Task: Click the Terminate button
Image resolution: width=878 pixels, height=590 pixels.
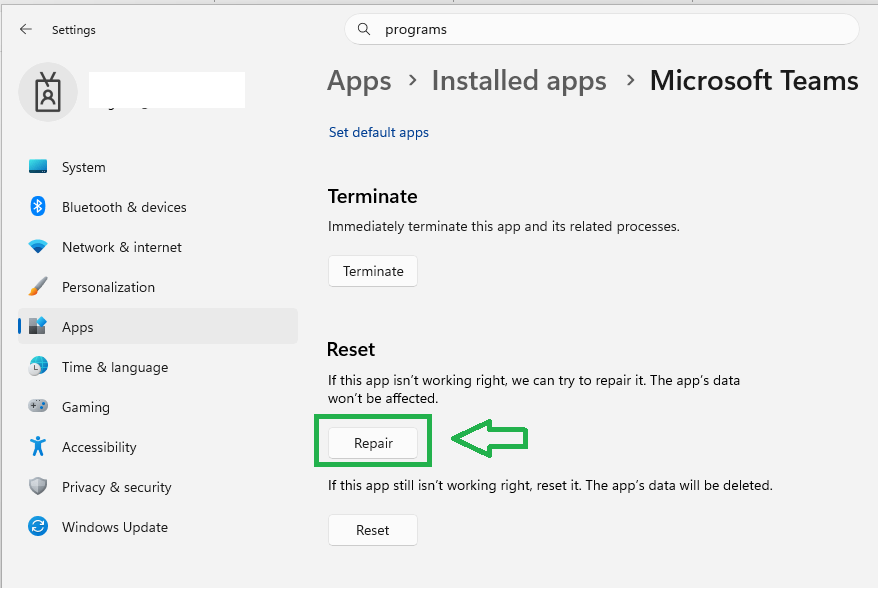Action: point(373,271)
